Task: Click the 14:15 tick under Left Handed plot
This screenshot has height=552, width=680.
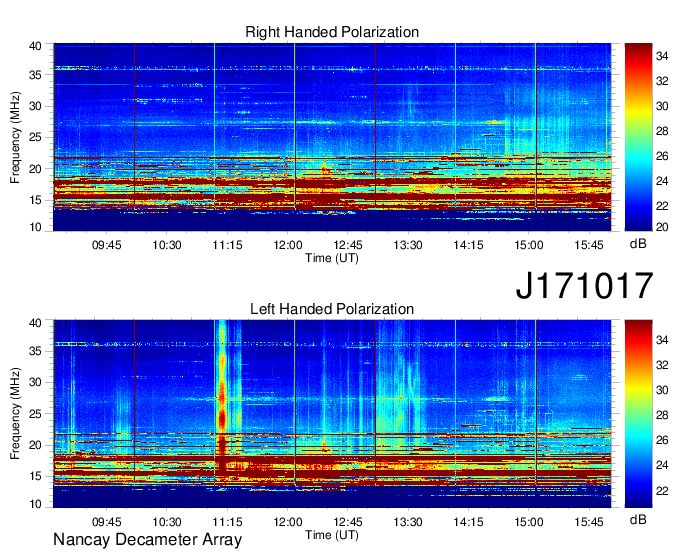Action: (x=468, y=522)
